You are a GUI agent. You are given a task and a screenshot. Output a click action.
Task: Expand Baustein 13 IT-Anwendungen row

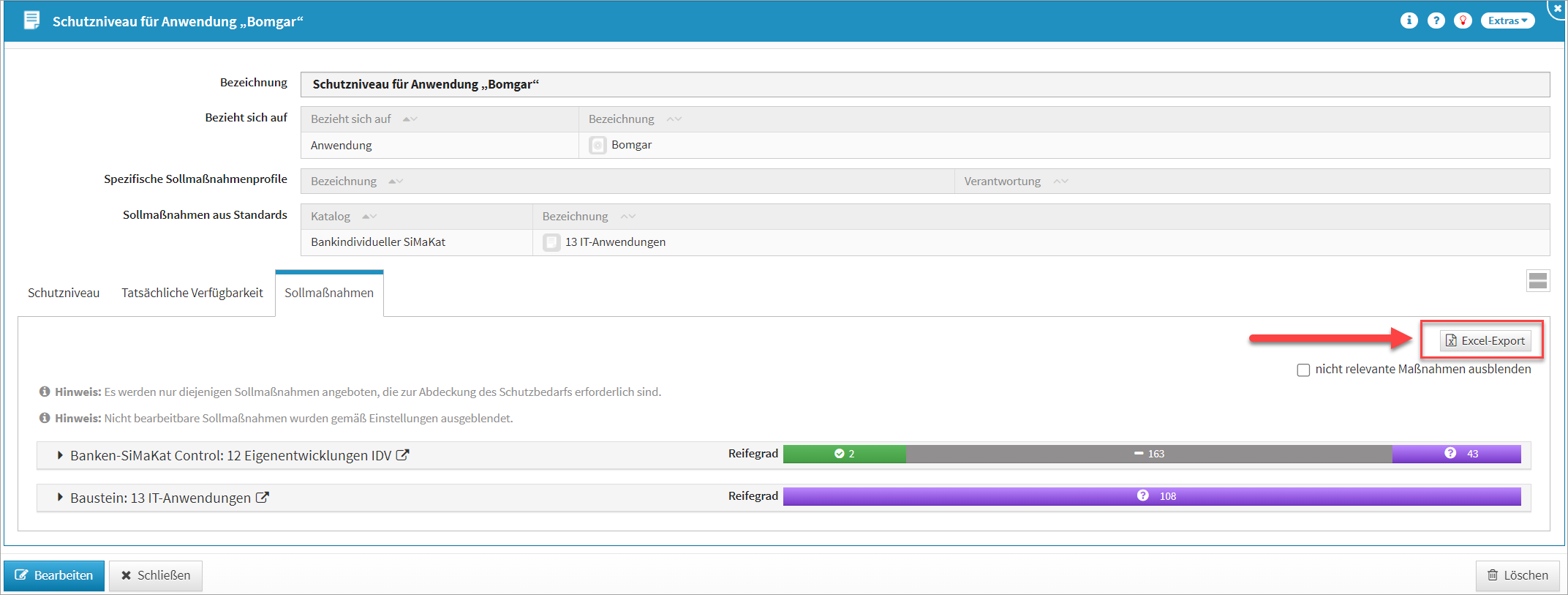pos(60,498)
